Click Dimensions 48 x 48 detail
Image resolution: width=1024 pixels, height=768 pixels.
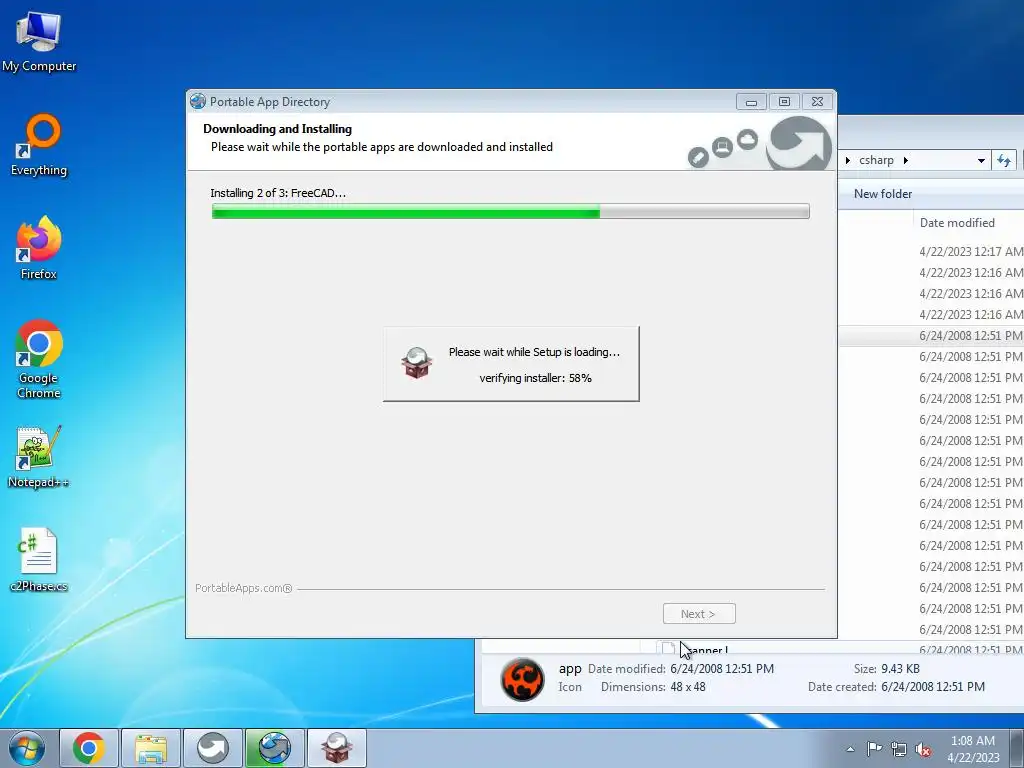(x=652, y=687)
